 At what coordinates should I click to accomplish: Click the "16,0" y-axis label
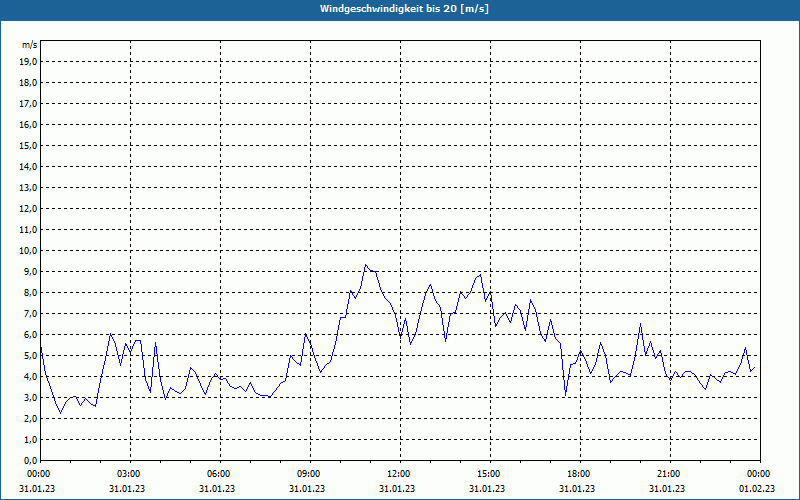28,124
